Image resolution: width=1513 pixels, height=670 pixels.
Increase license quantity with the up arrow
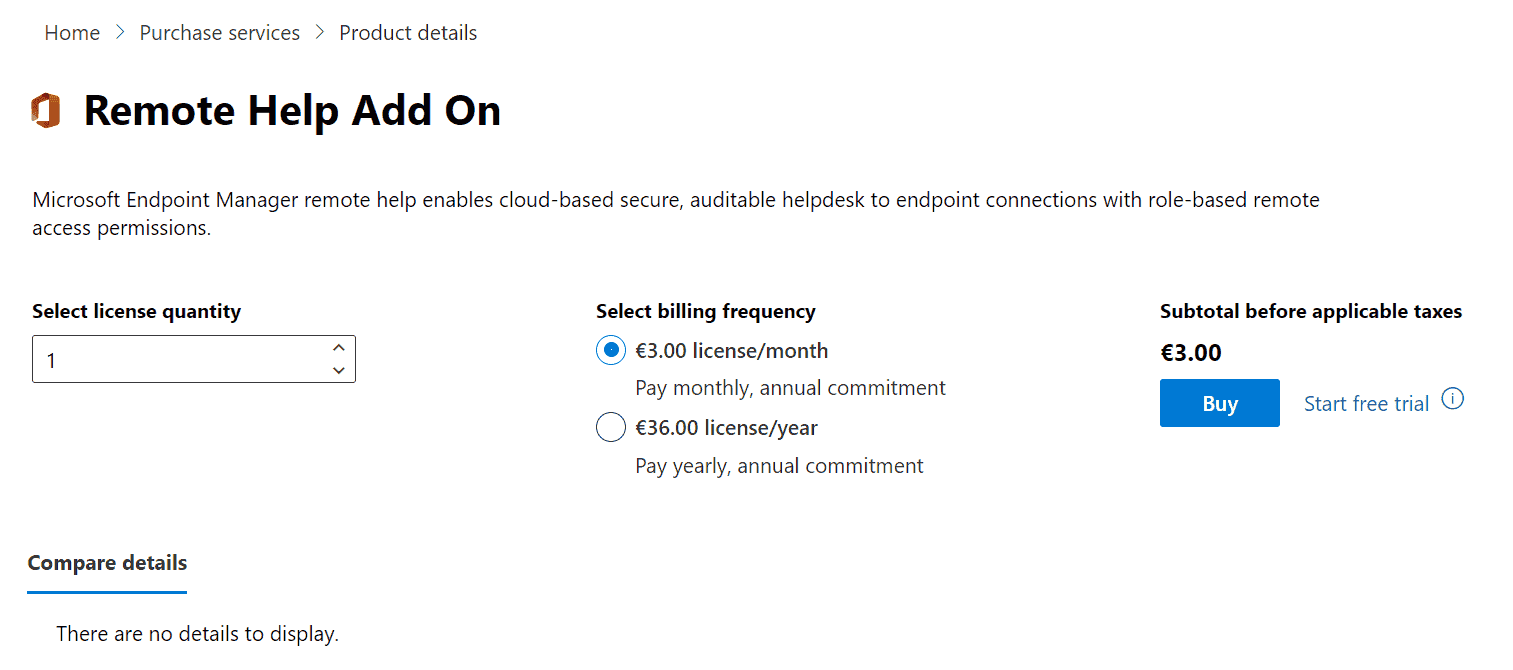(x=339, y=348)
